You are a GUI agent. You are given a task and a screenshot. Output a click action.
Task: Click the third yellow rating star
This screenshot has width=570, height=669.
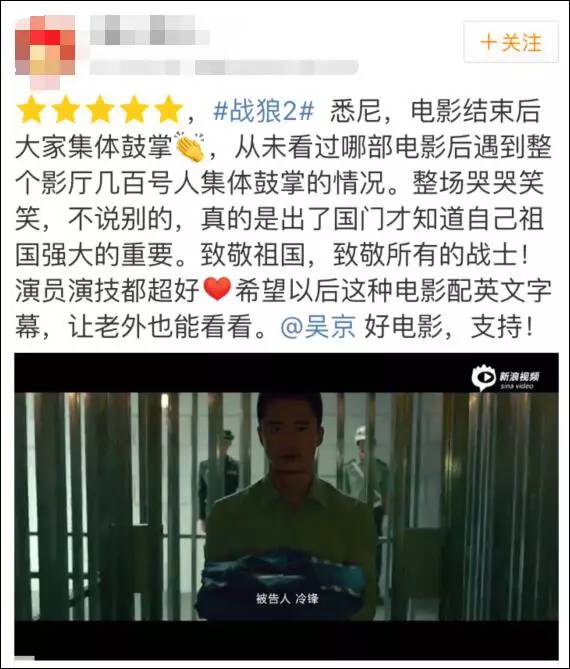tap(100, 110)
